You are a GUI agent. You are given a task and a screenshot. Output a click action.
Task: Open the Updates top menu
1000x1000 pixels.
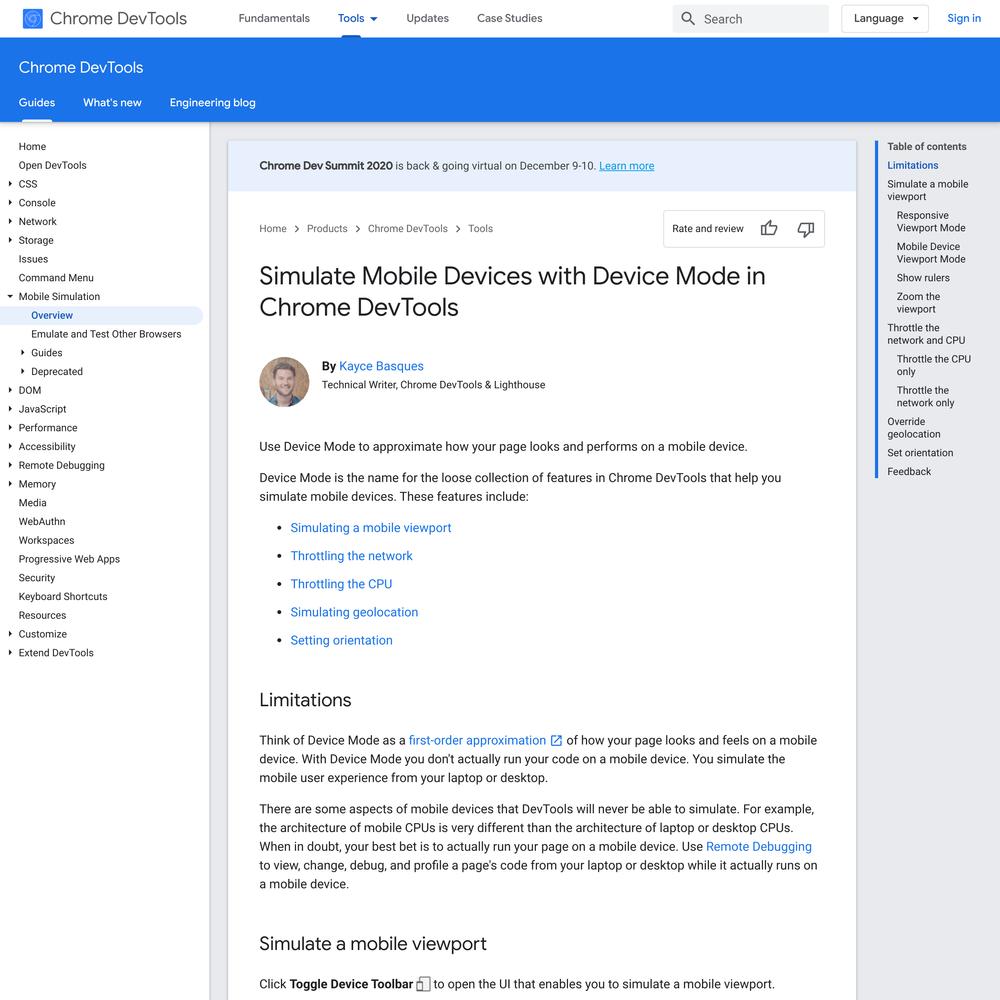click(428, 18)
